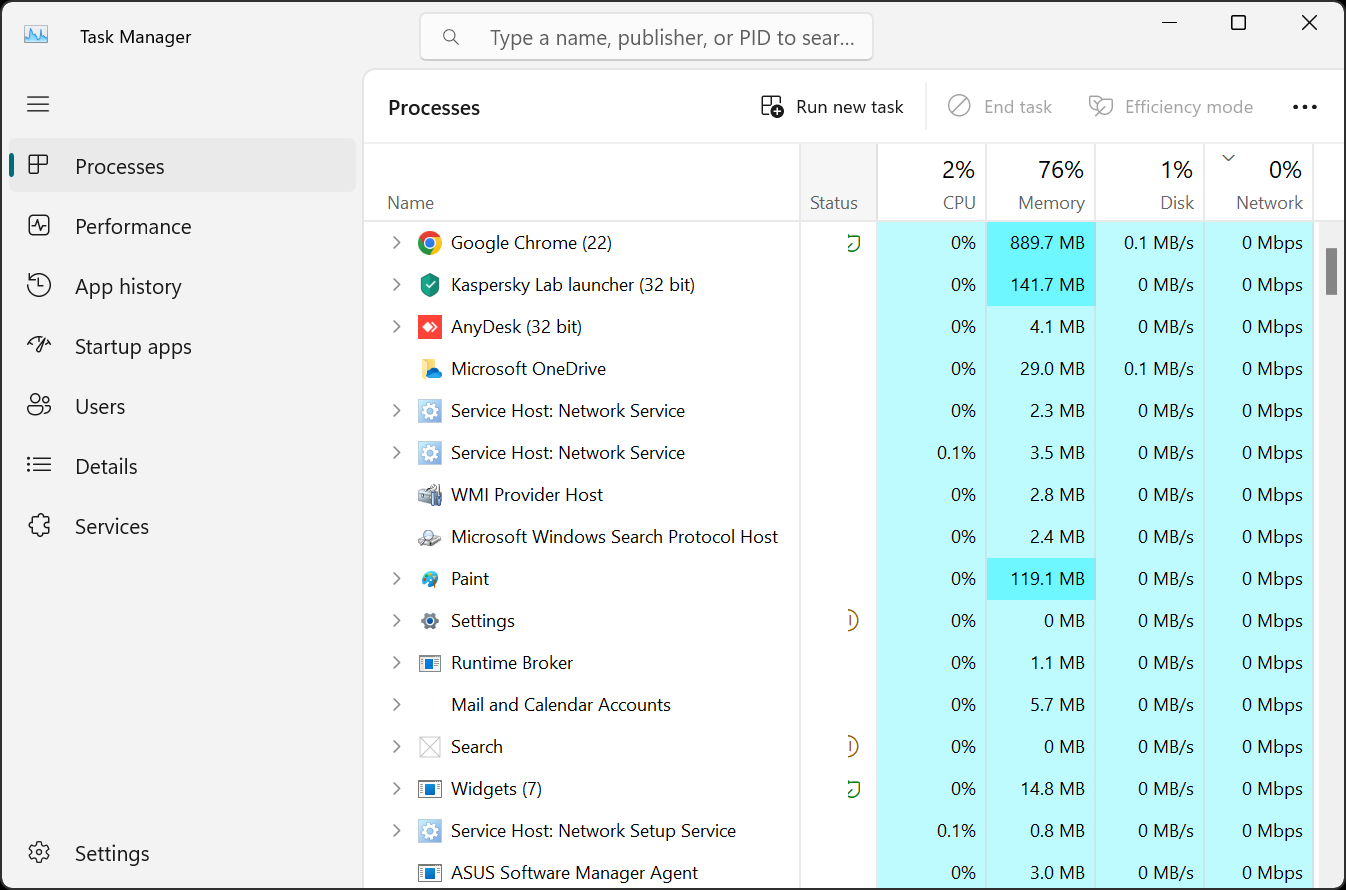The image size is (1346, 890).
Task: Click the search magnifier icon
Action: tap(451, 37)
